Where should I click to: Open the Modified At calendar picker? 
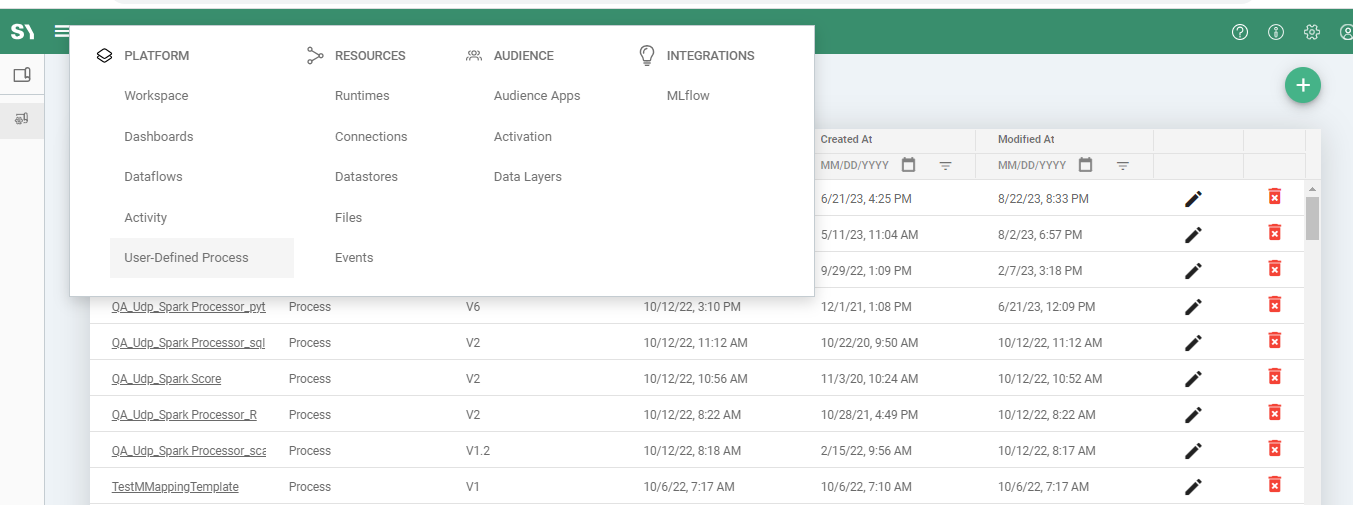(x=1085, y=165)
